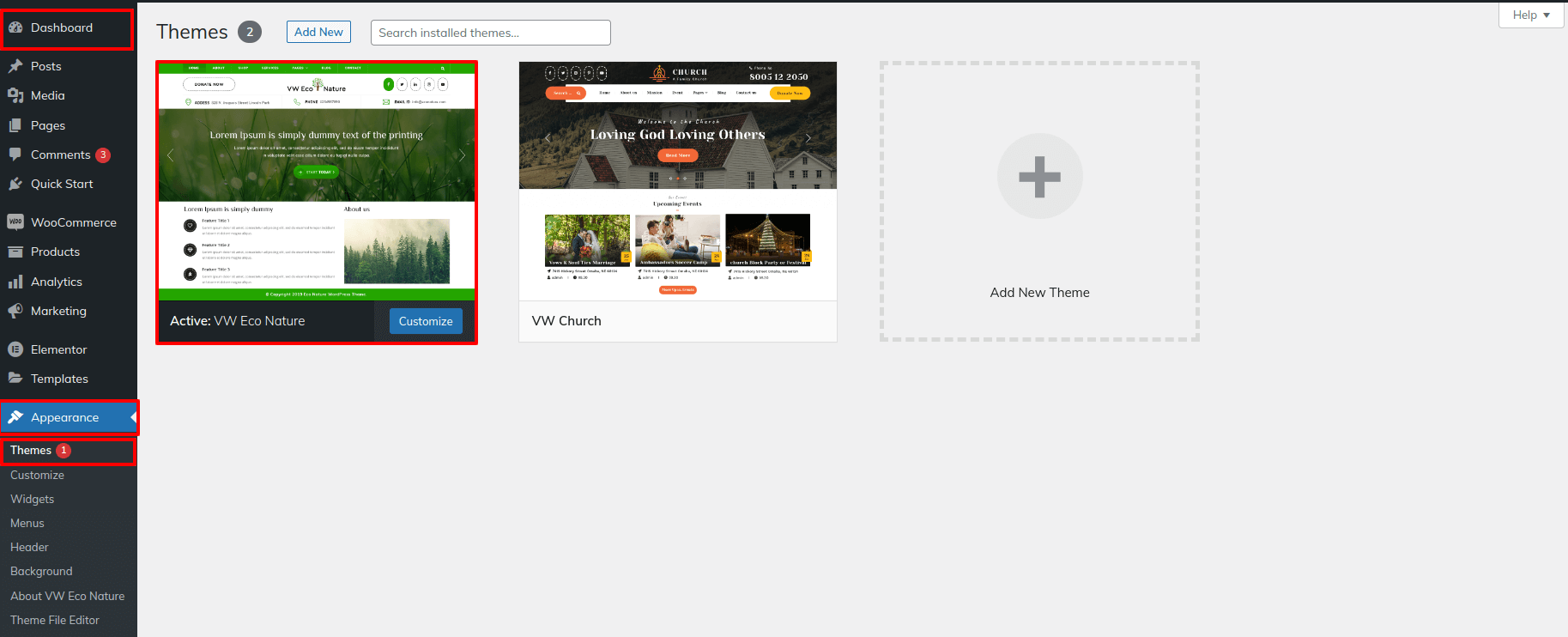1568x637 pixels.
Task: Click the Analytics bar chart icon
Action: [15, 282]
